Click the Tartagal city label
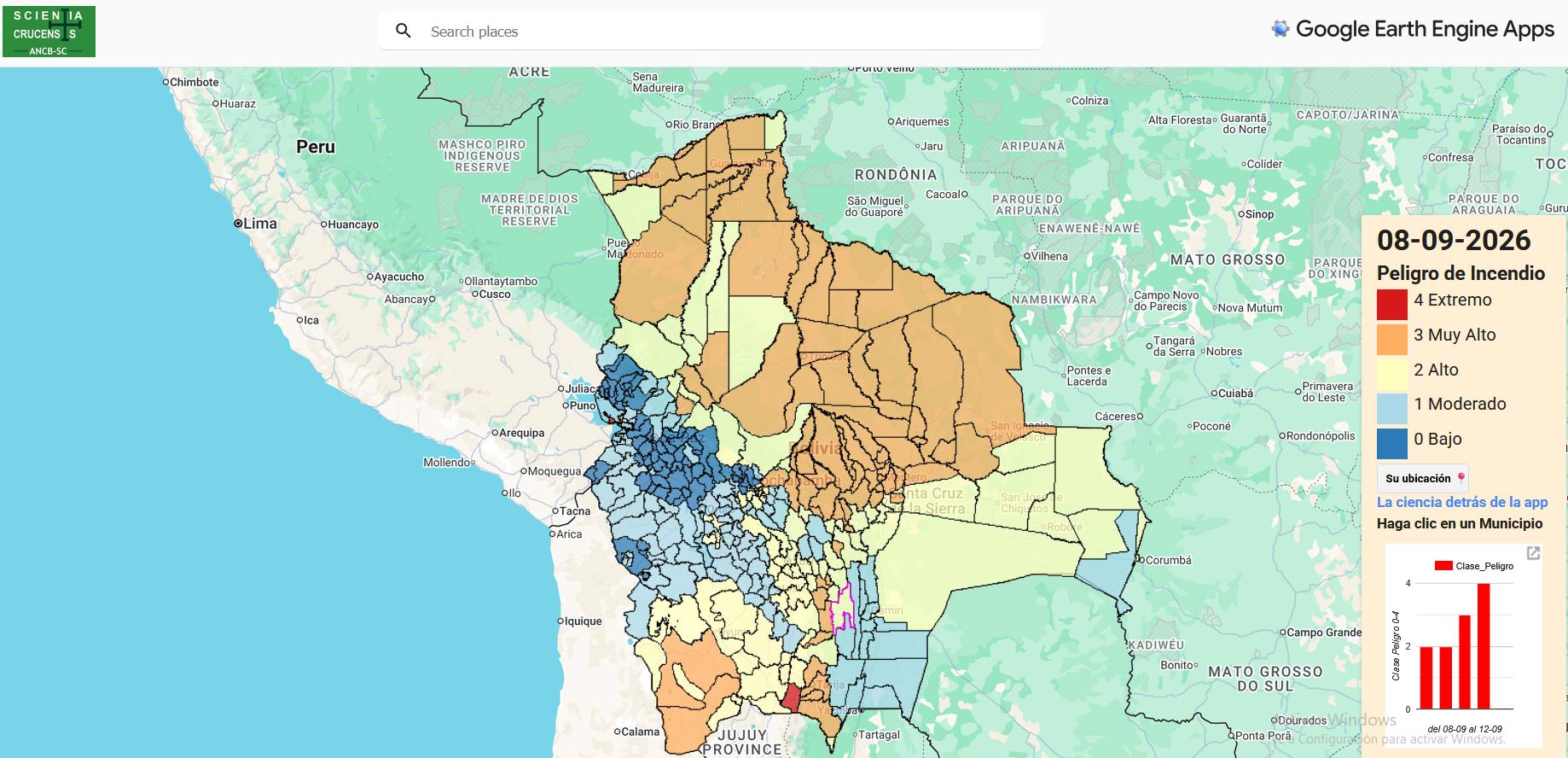The width and height of the screenshot is (1568, 758). pyautogui.click(x=879, y=735)
